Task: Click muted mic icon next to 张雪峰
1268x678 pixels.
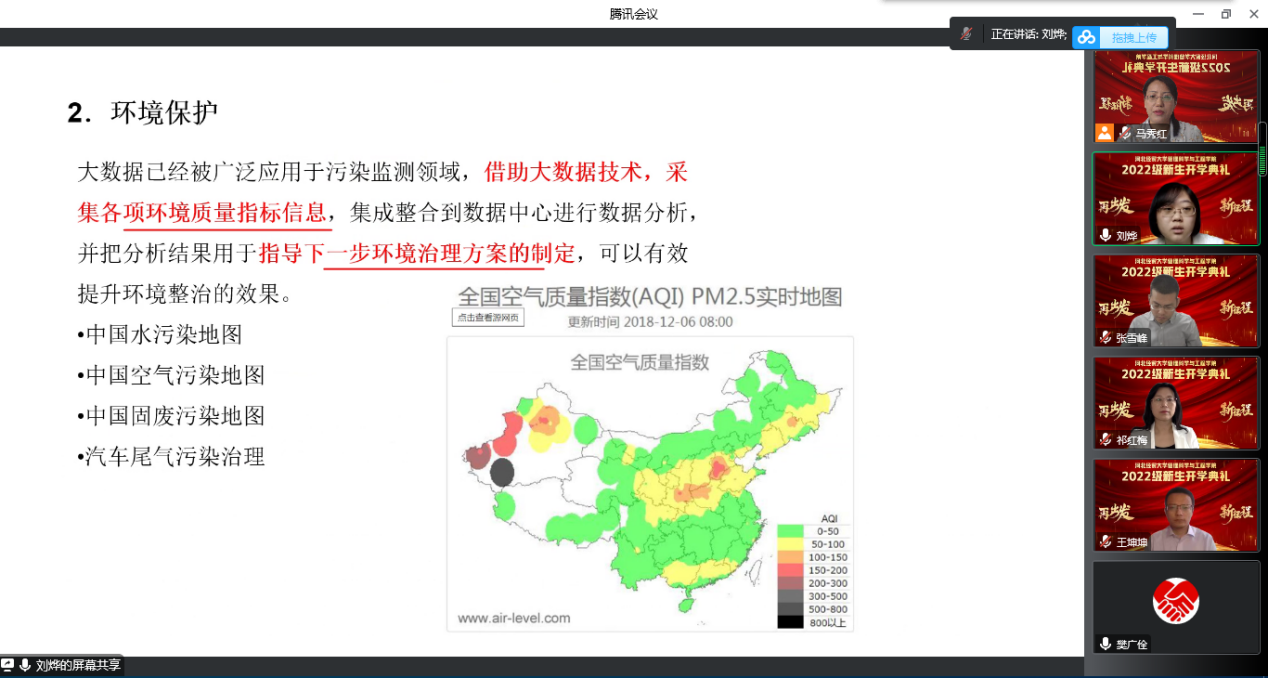Action: pos(1105,337)
